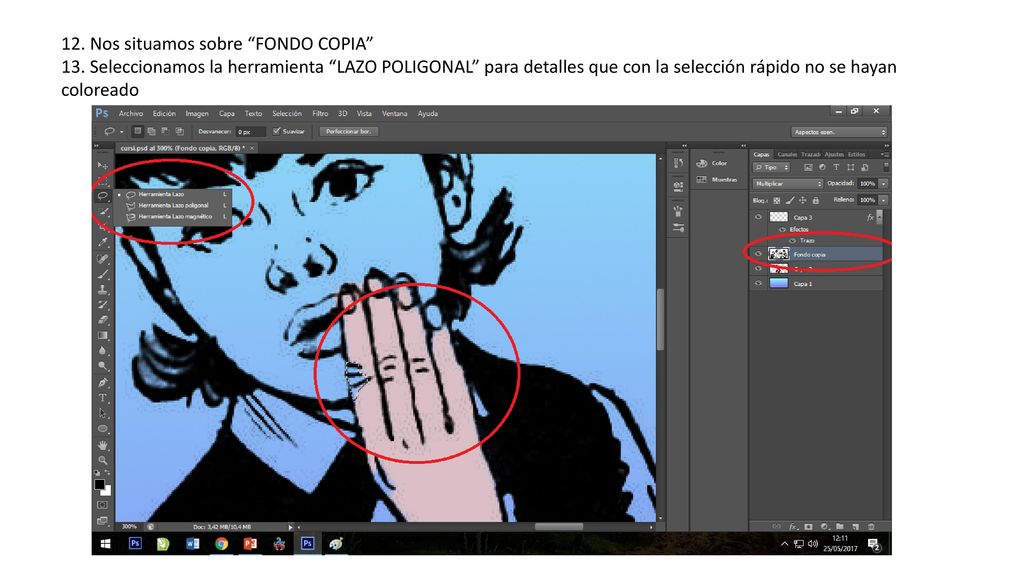Open the Relleno dropdown arrow
The height and width of the screenshot is (576, 1024).
[x=883, y=200]
